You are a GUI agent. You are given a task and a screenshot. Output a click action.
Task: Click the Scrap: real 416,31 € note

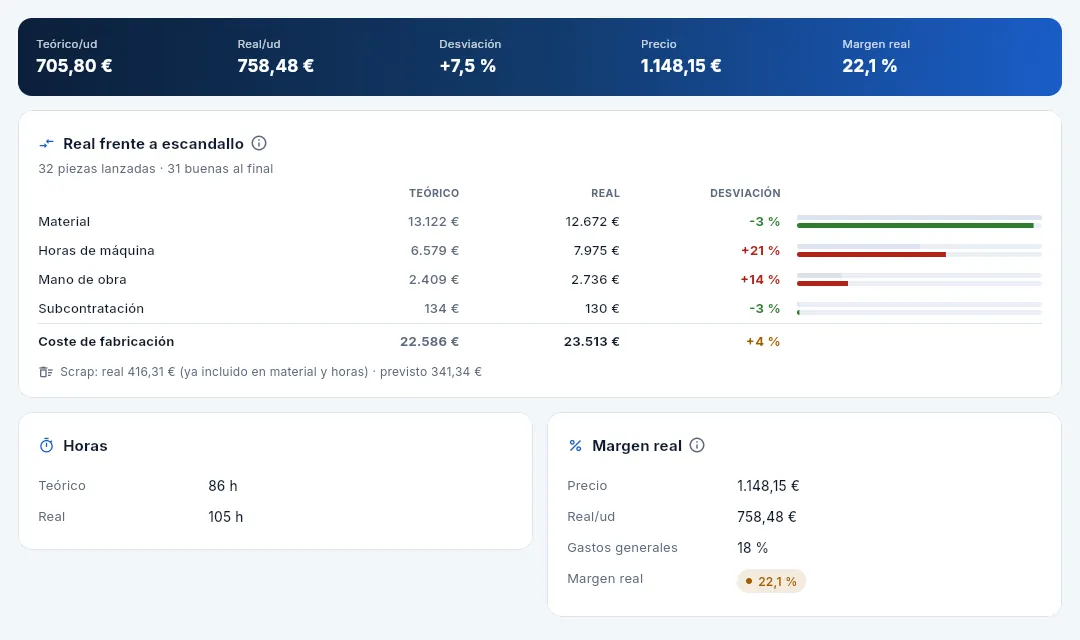point(271,372)
